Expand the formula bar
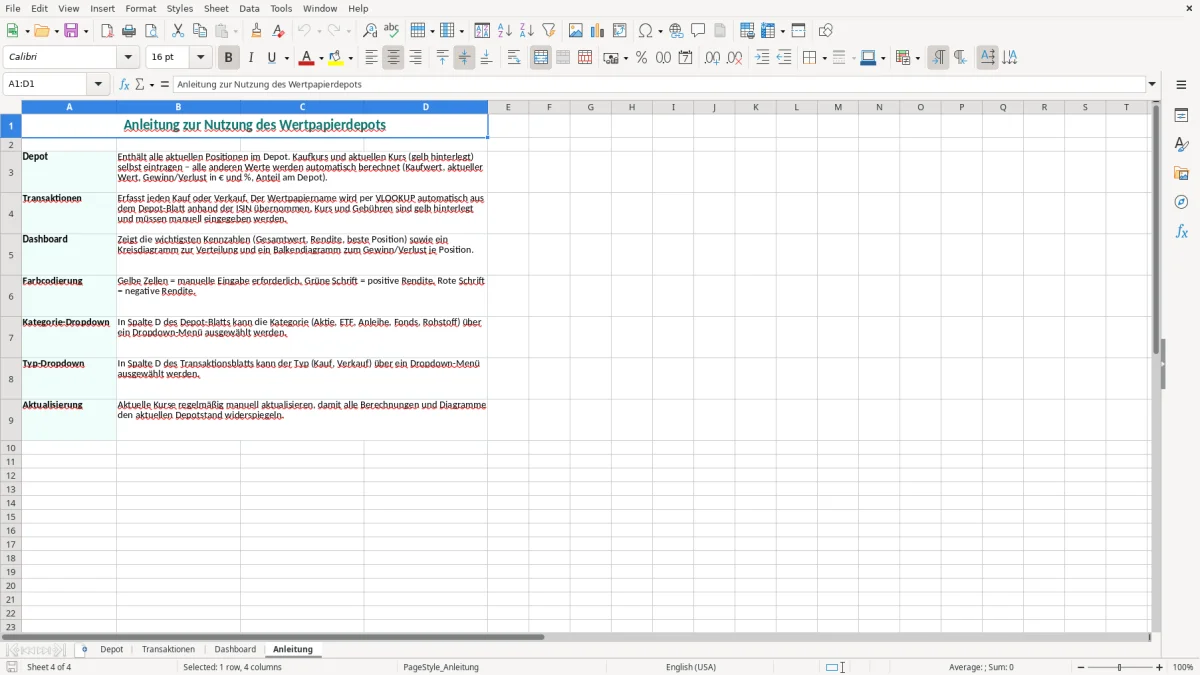The width and height of the screenshot is (1200, 675). click(1152, 84)
